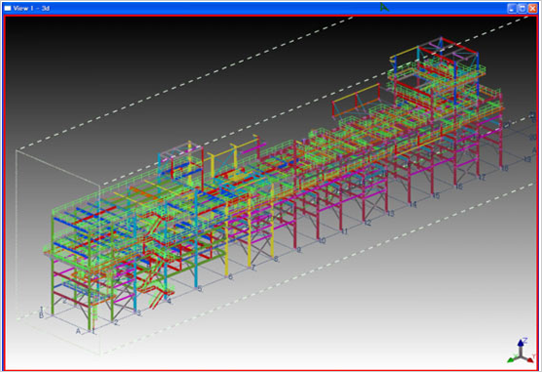The height and width of the screenshot is (372, 542).
Task: Select the X-bracing below gridline 7 bay
Action: (260, 250)
